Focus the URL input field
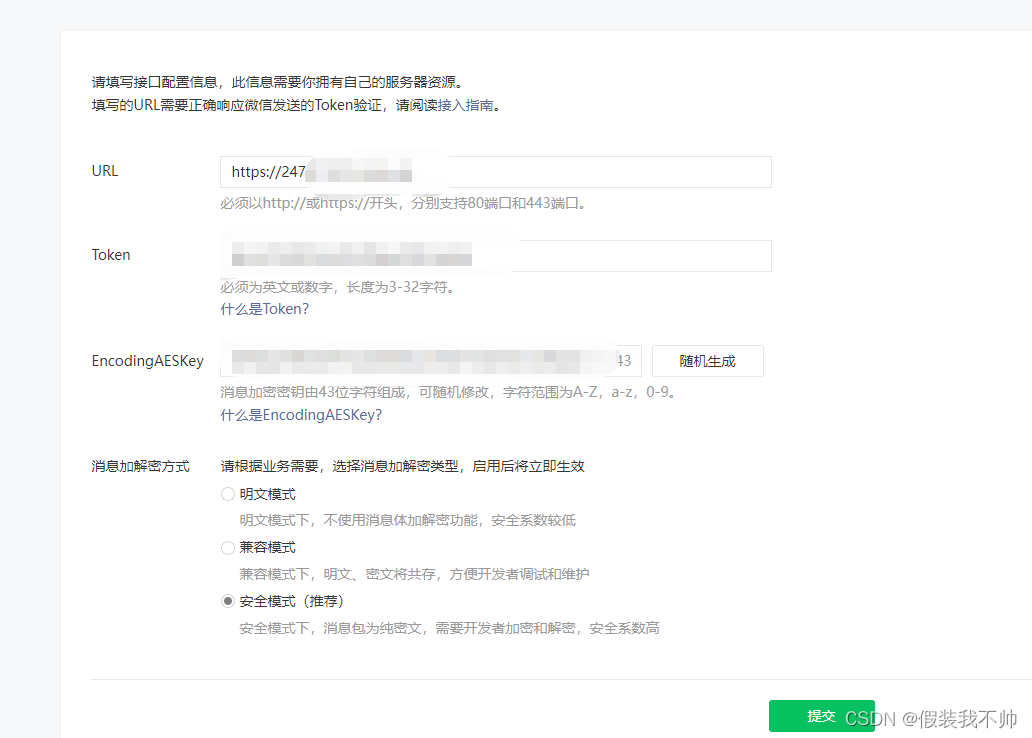The image size is (1032, 738). [496, 172]
